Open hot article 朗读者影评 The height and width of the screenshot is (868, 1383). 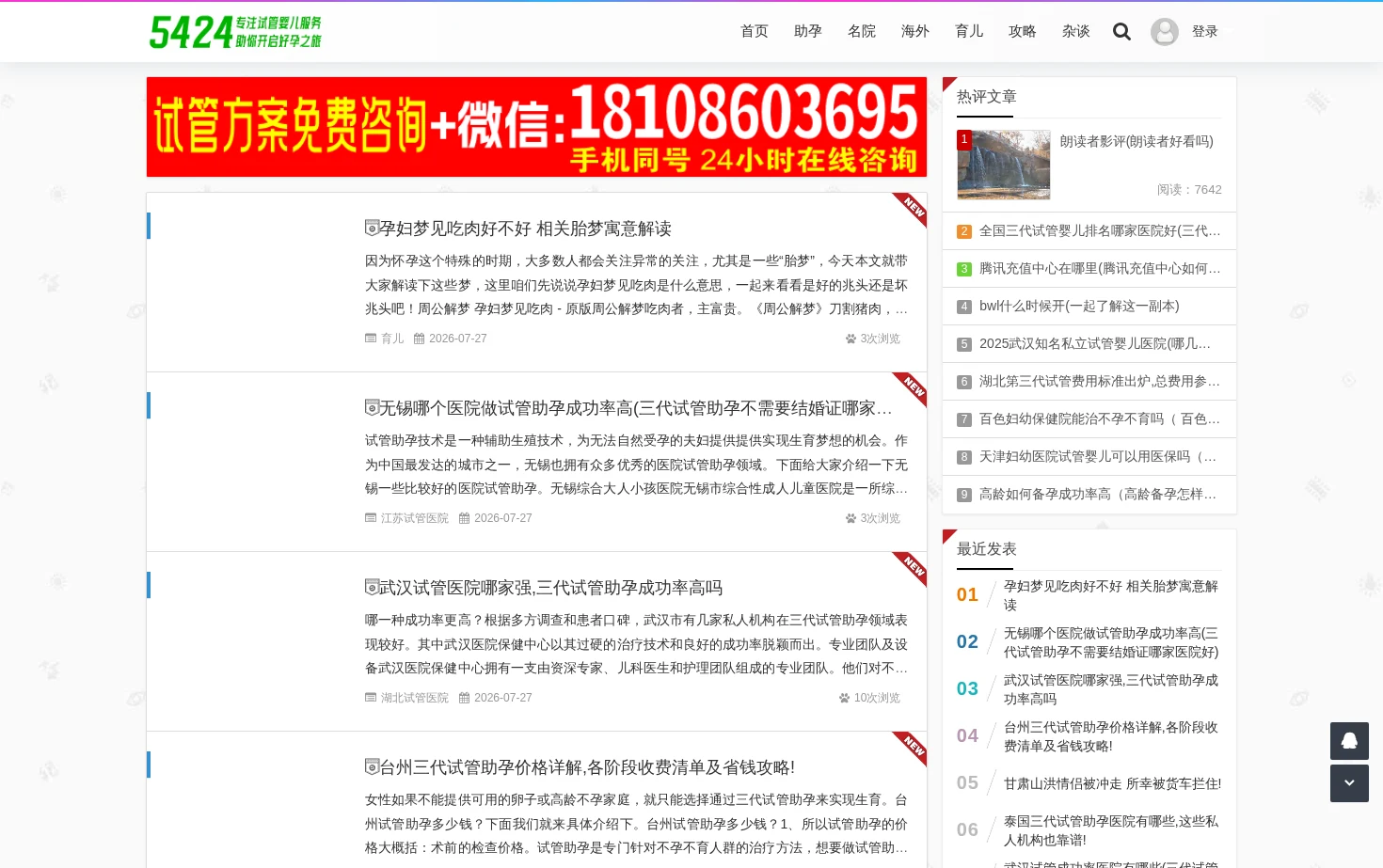pos(1137,141)
